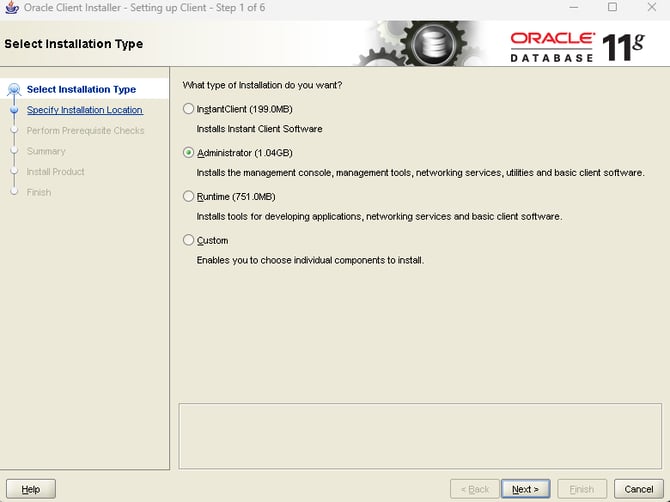Select the Runtime installation radio button
Viewport: 670px width, 502px height.
[189, 197]
